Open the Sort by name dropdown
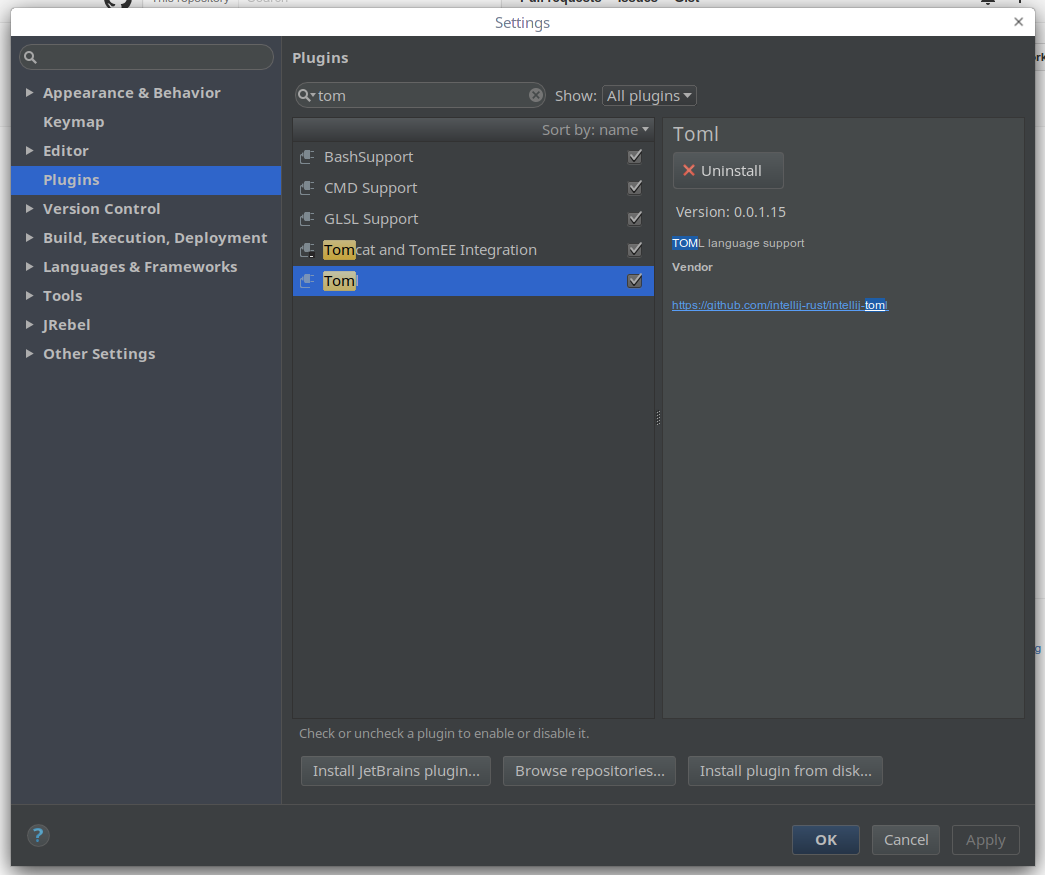The height and width of the screenshot is (875, 1045). coord(595,130)
